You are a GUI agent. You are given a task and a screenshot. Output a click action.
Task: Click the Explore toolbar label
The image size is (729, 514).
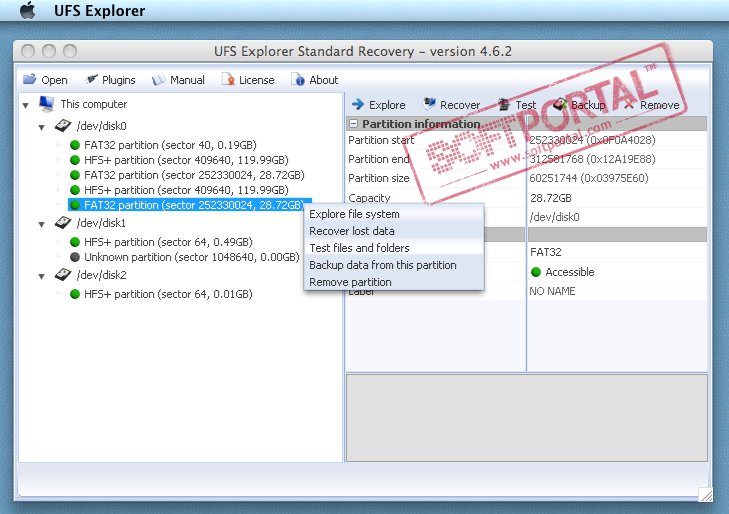point(387,105)
